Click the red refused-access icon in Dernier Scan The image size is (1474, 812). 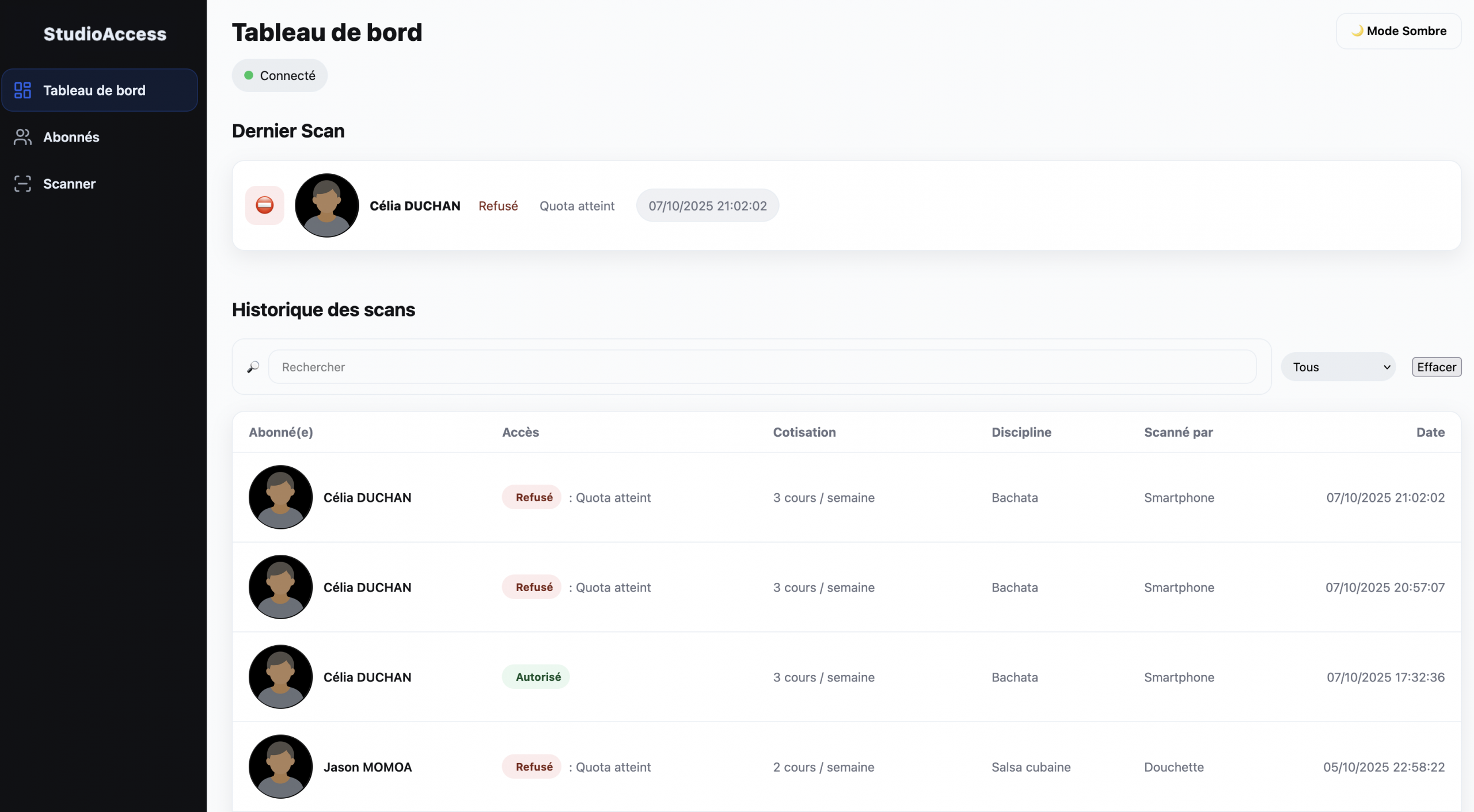(265, 205)
